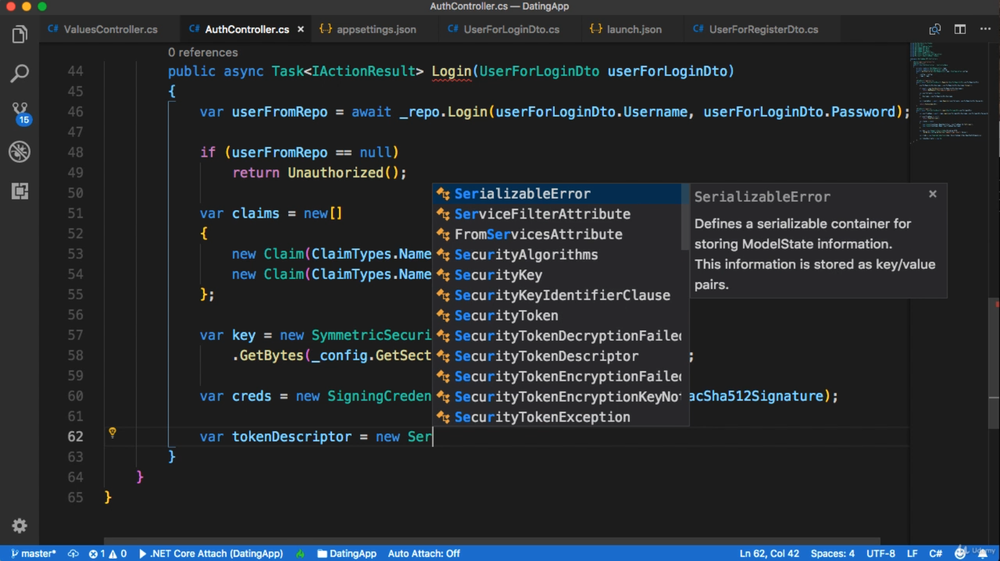Choose SerializableError from suggestions

pos(557,194)
